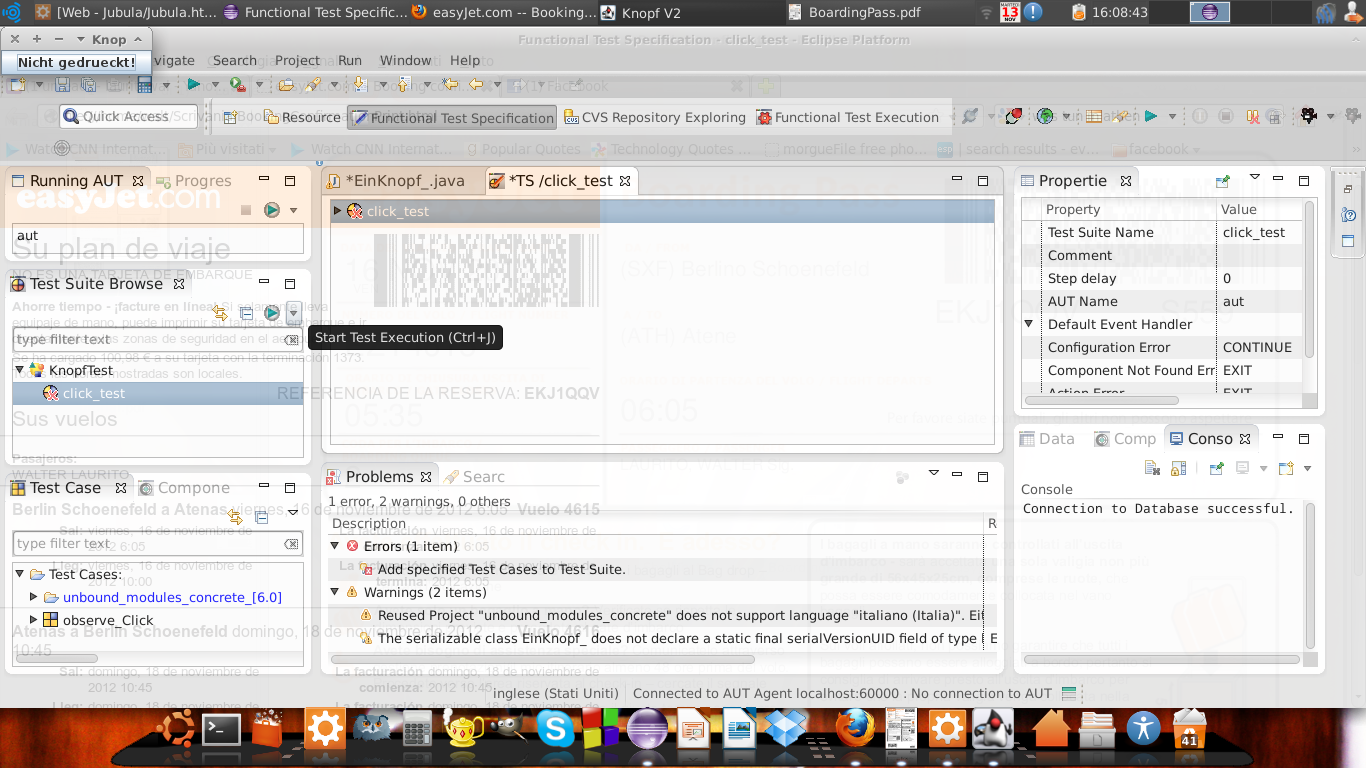Open the terminal from the dock
The image size is (1366, 768).
coord(221,729)
